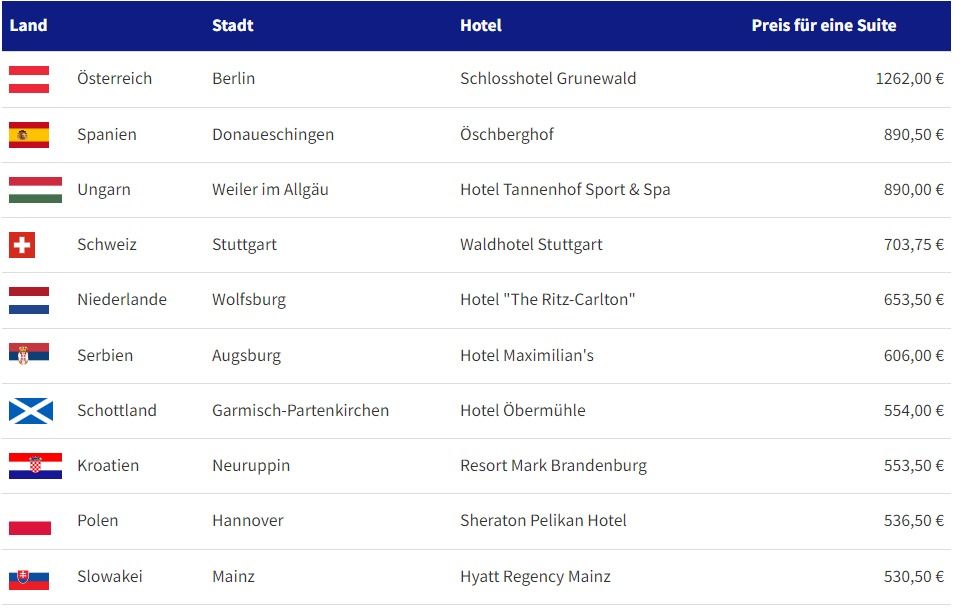The image size is (963, 608).
Task: Click the Scotland flag icon
Action: (x=29, y=410)
